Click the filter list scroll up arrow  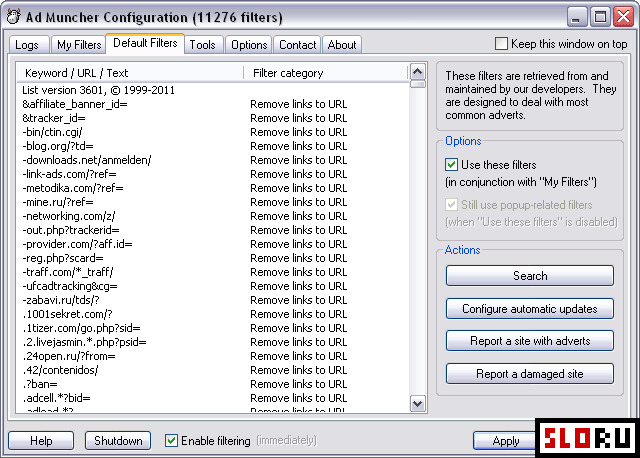(x=418, y=72)
